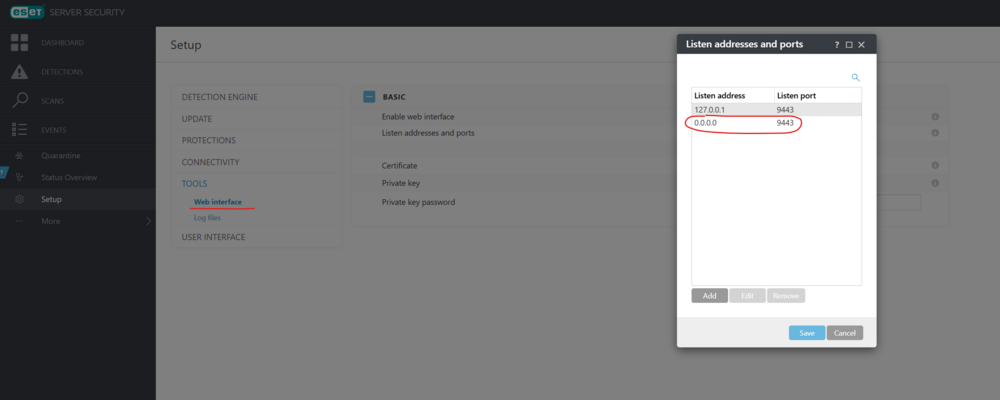Click the Scans label in sidebar
This screenshot has height=400, width=1000.
tap(52, 101)
